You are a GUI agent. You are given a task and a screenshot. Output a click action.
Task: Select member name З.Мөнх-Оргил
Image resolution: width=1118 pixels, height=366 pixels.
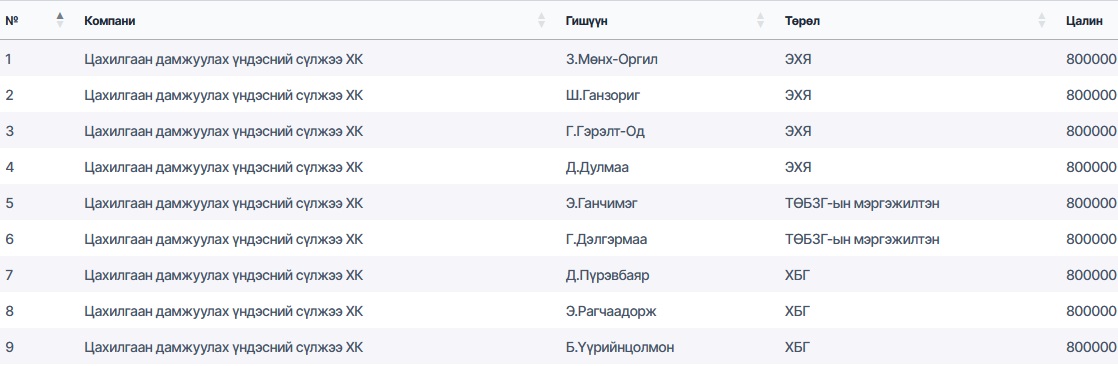(611, 59)
